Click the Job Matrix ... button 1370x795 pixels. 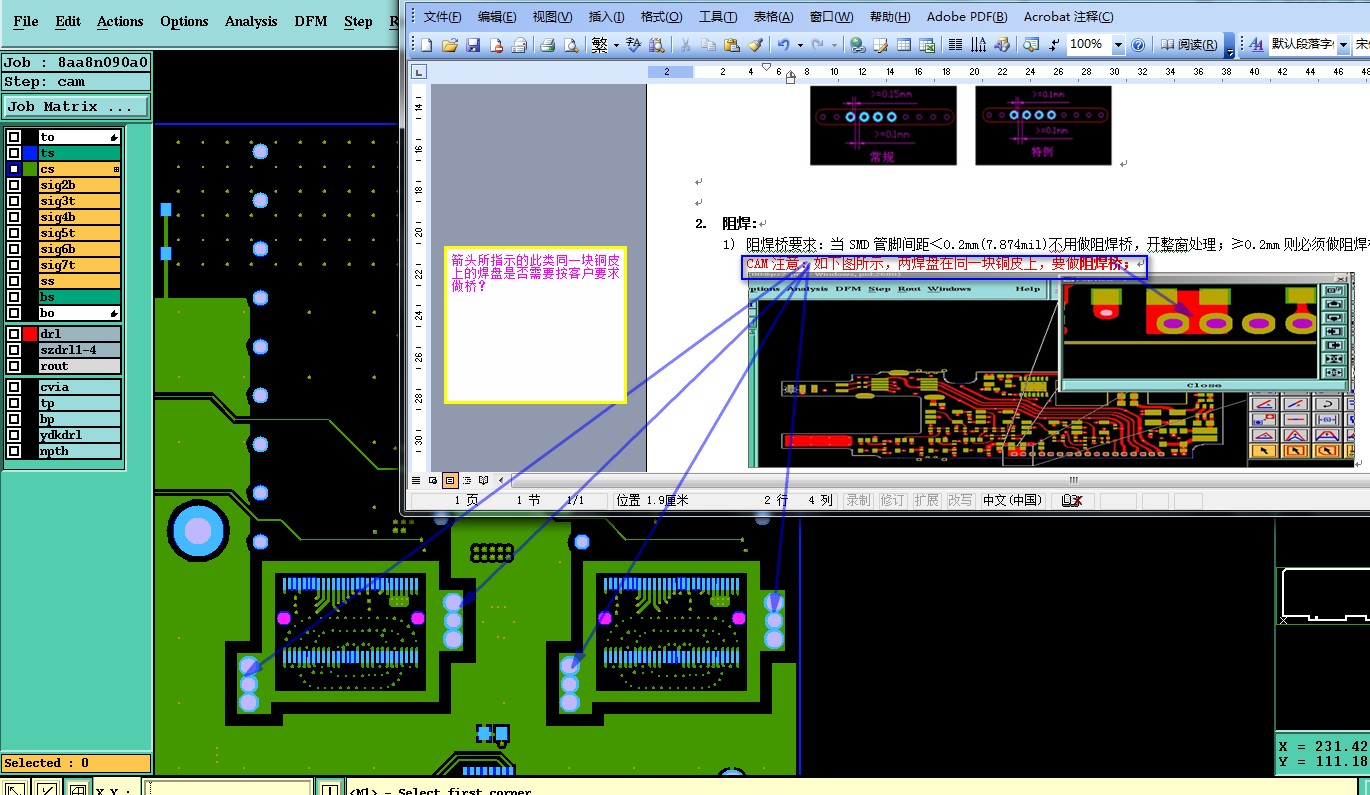point(76,106)
